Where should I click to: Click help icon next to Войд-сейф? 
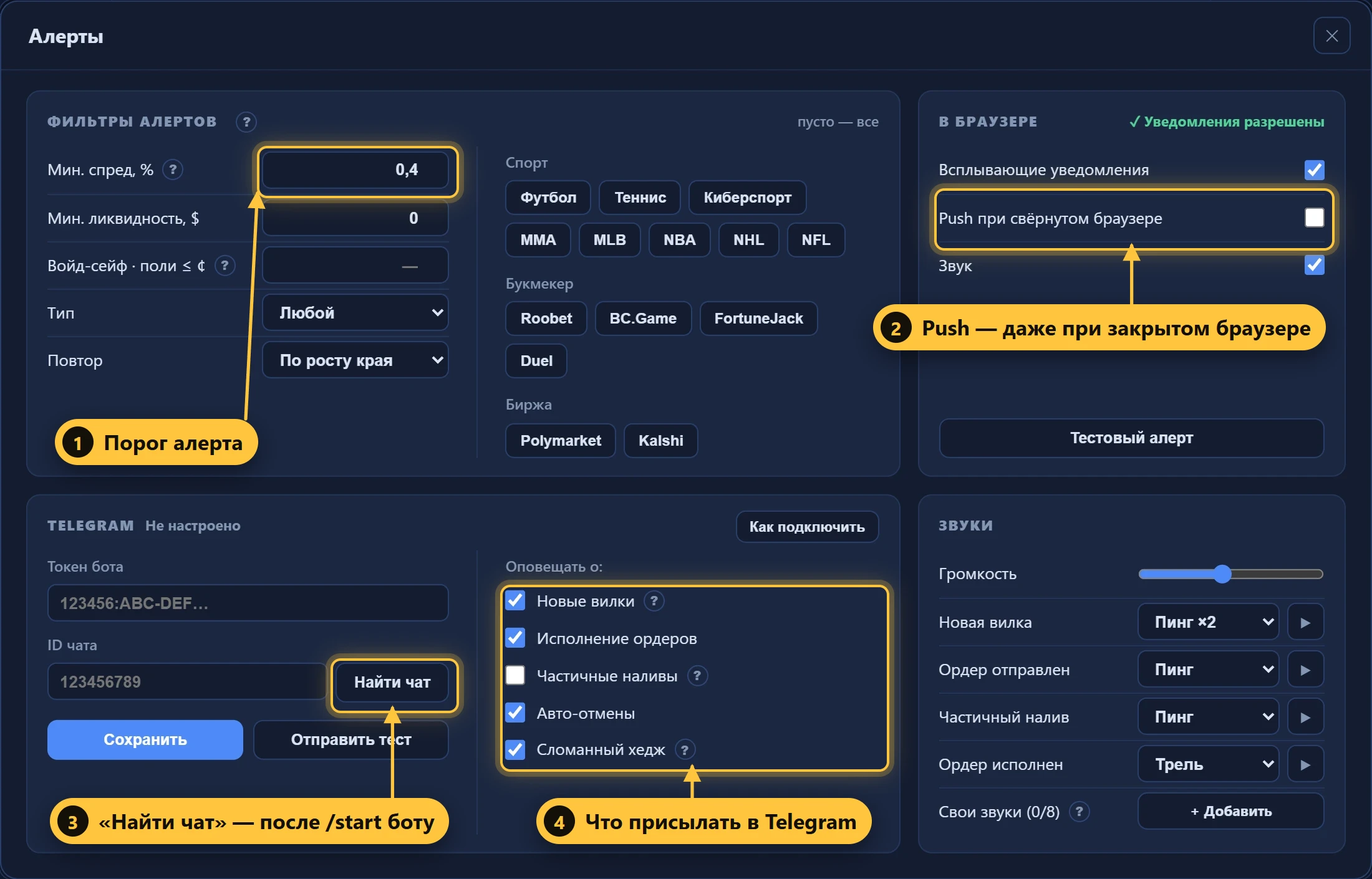[x=225, y=266]
